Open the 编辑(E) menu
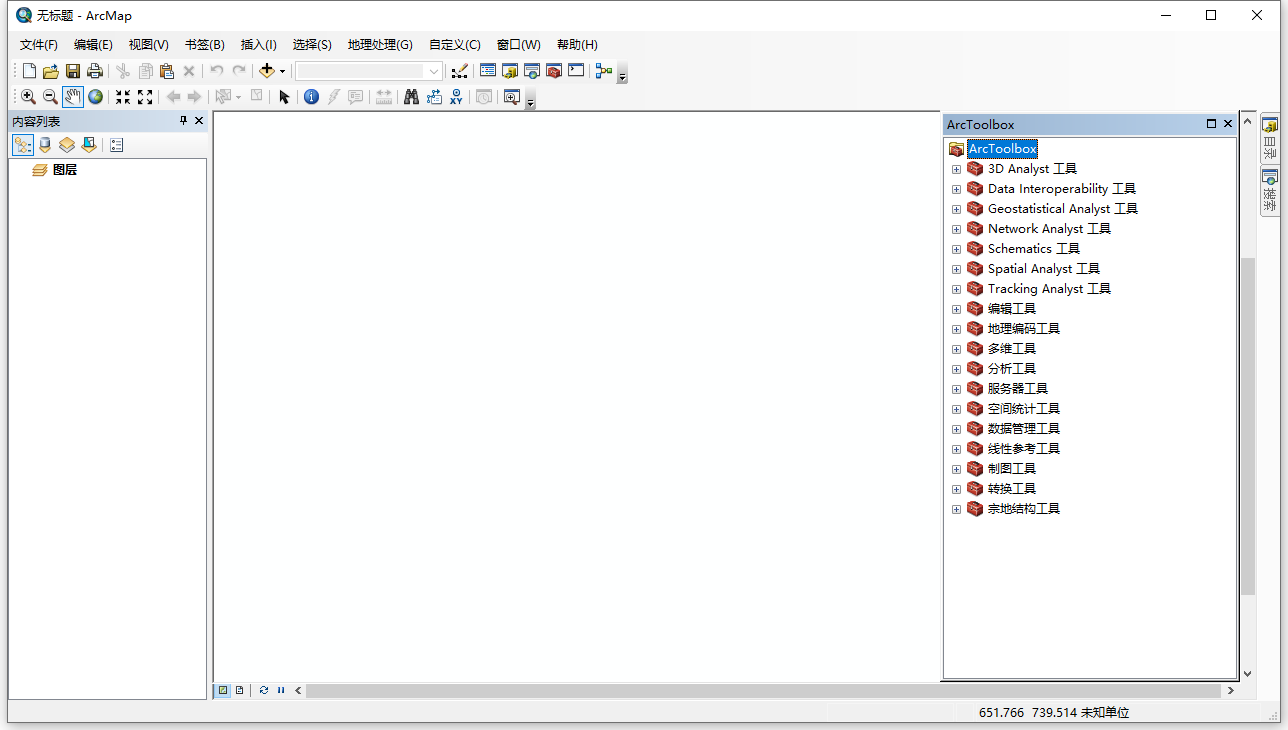This screenshot has height=730, width=1288. [93, 45]
